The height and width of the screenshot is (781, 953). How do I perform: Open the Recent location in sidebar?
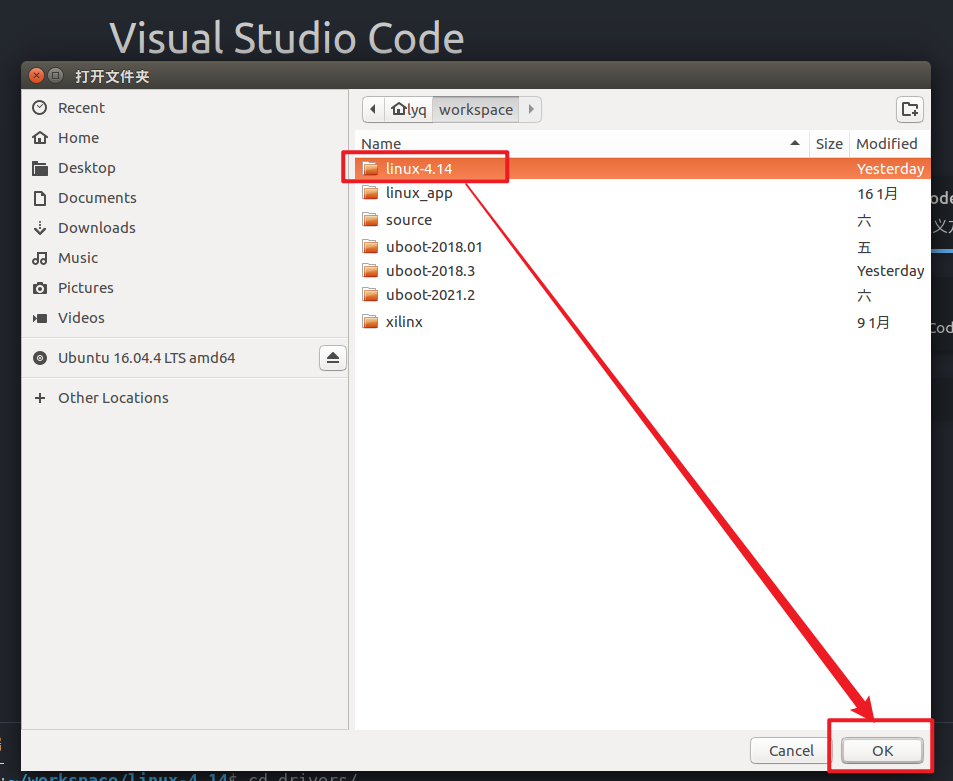(x=185, y=108)
